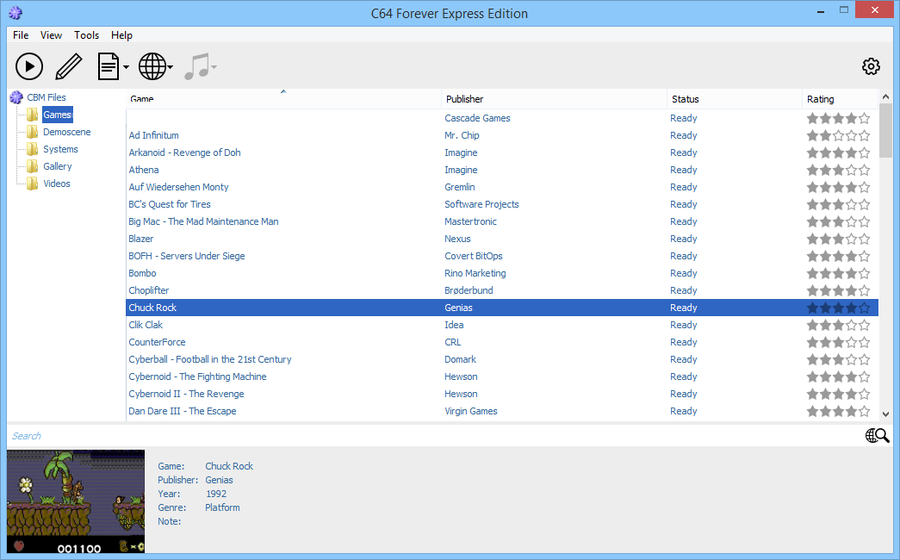Click the pencil Edit icon

click(68, 67)
